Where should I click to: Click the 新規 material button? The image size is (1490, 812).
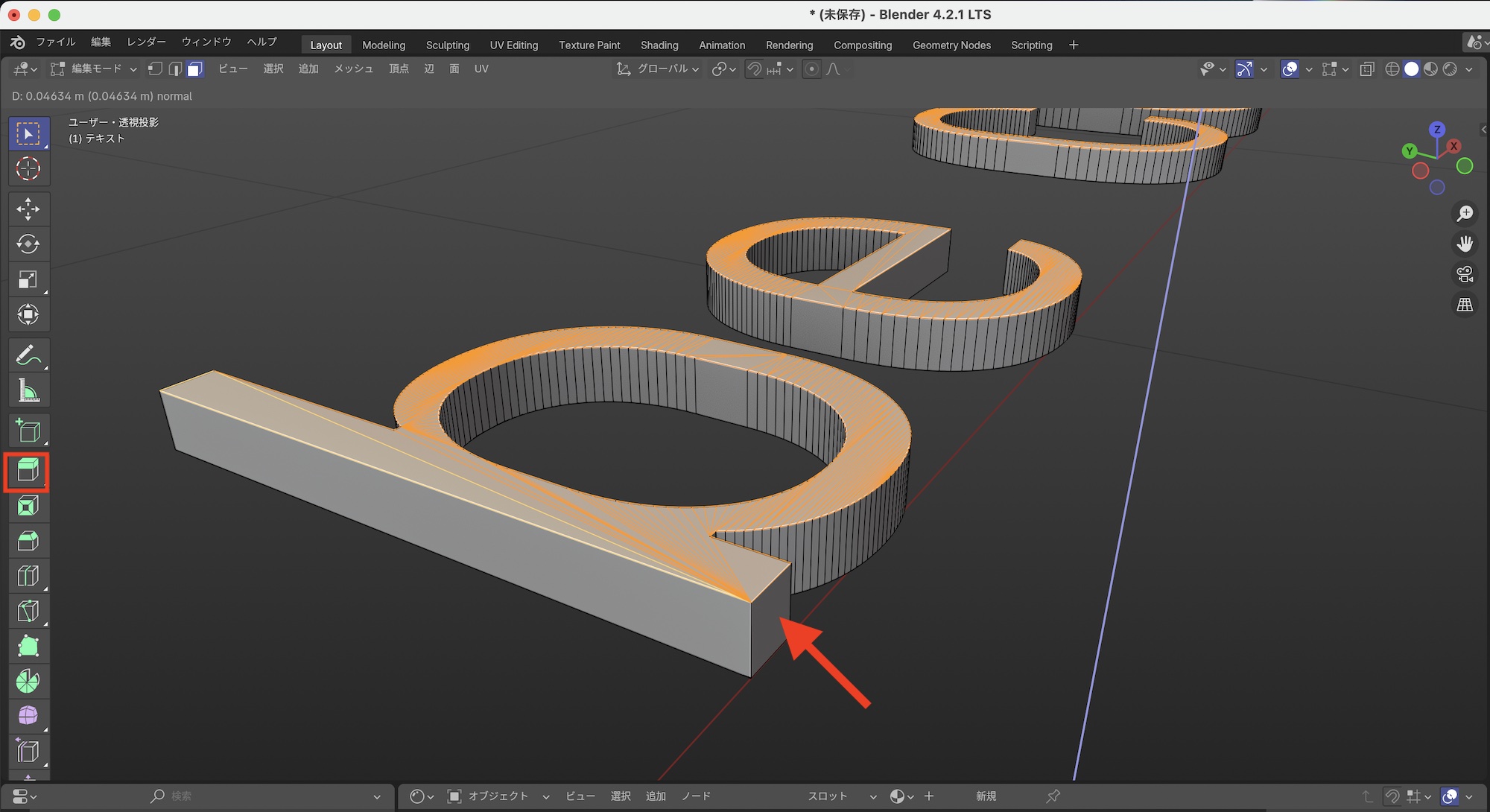(986, 796)
